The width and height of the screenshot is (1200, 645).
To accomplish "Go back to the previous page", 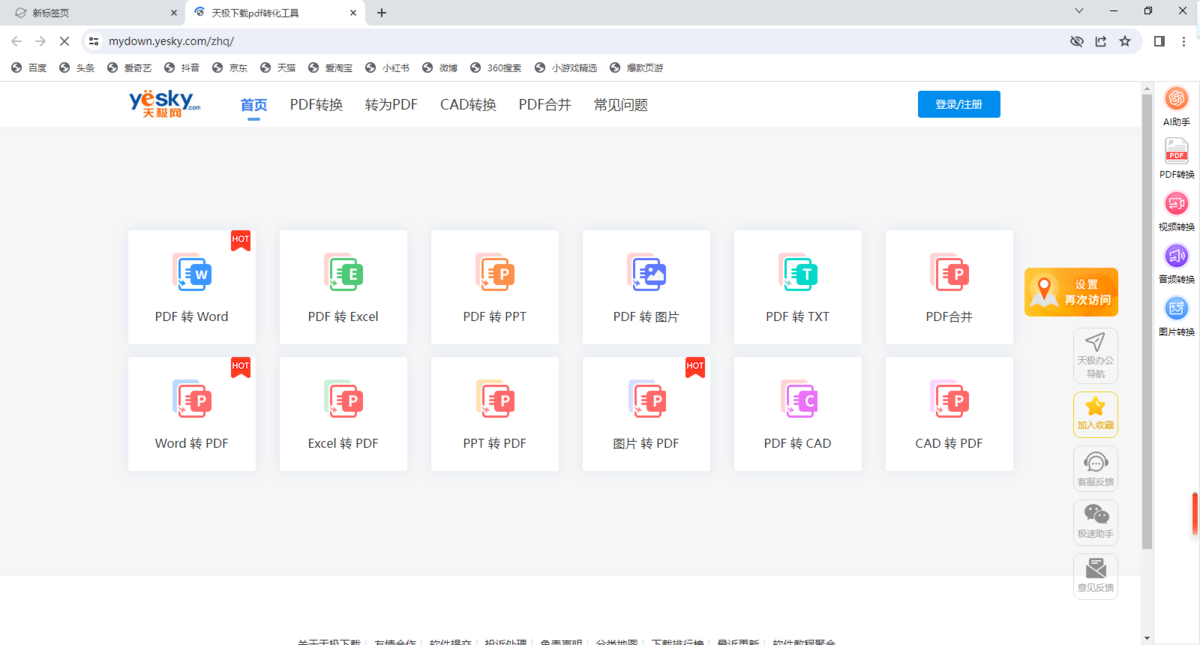I will [x=16, y=41].
